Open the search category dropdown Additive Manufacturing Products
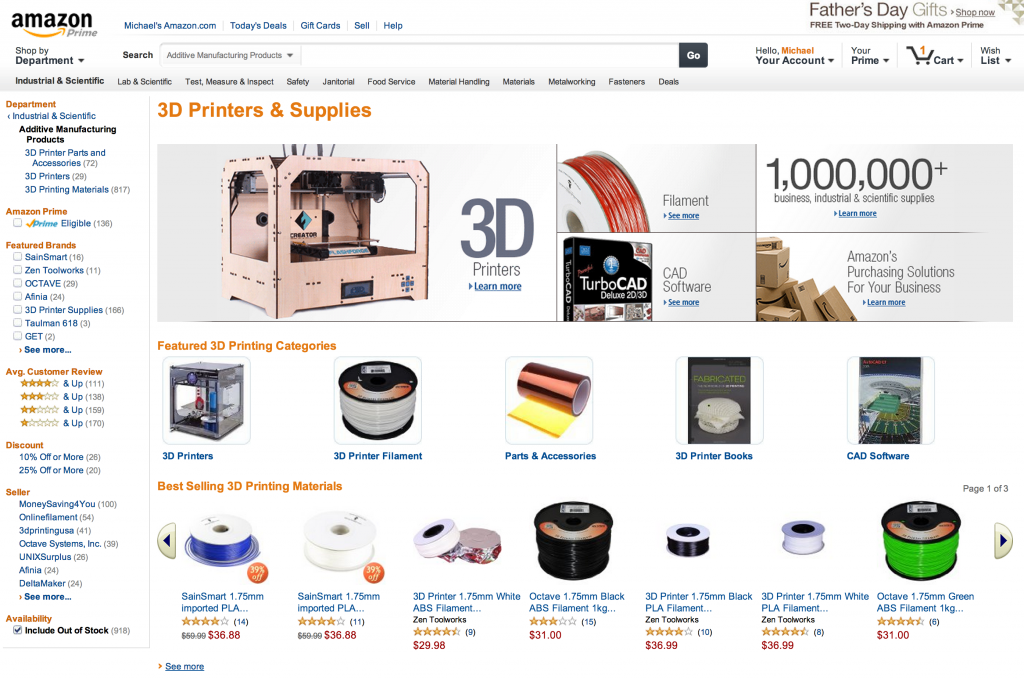 (x=230, y=56)
